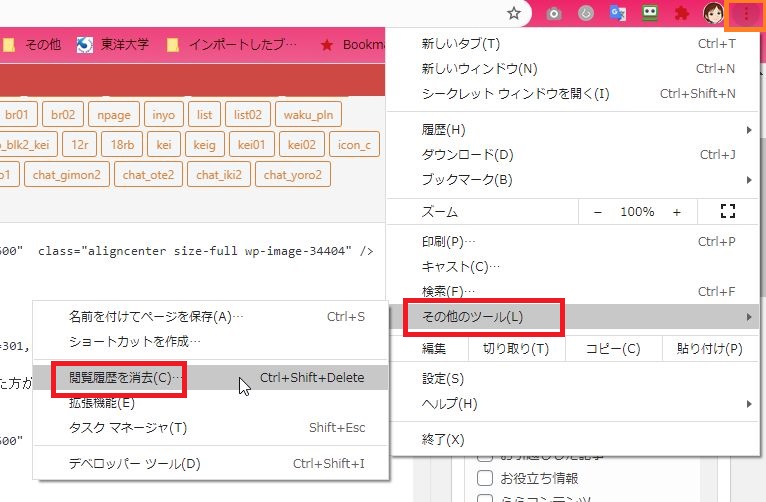This screenshot has height=502, width=766.
Task: Click コピー(C) in the edit row
Action: [613, 349]
